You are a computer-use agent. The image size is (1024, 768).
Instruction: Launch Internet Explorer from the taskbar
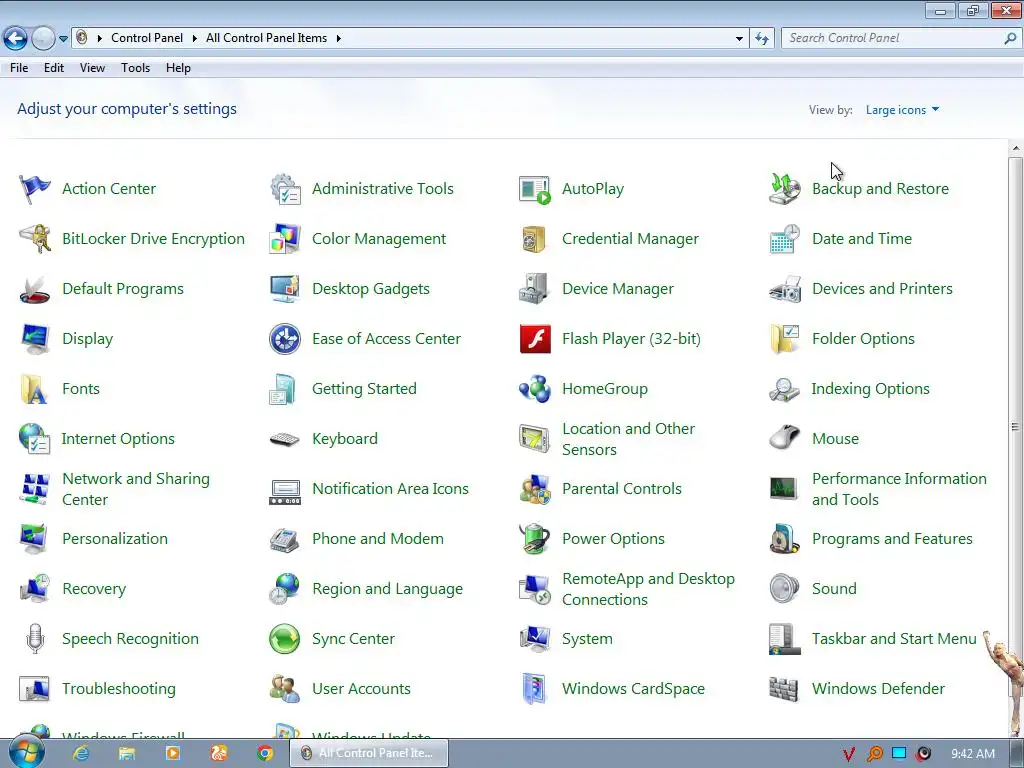tap(81, 754)
